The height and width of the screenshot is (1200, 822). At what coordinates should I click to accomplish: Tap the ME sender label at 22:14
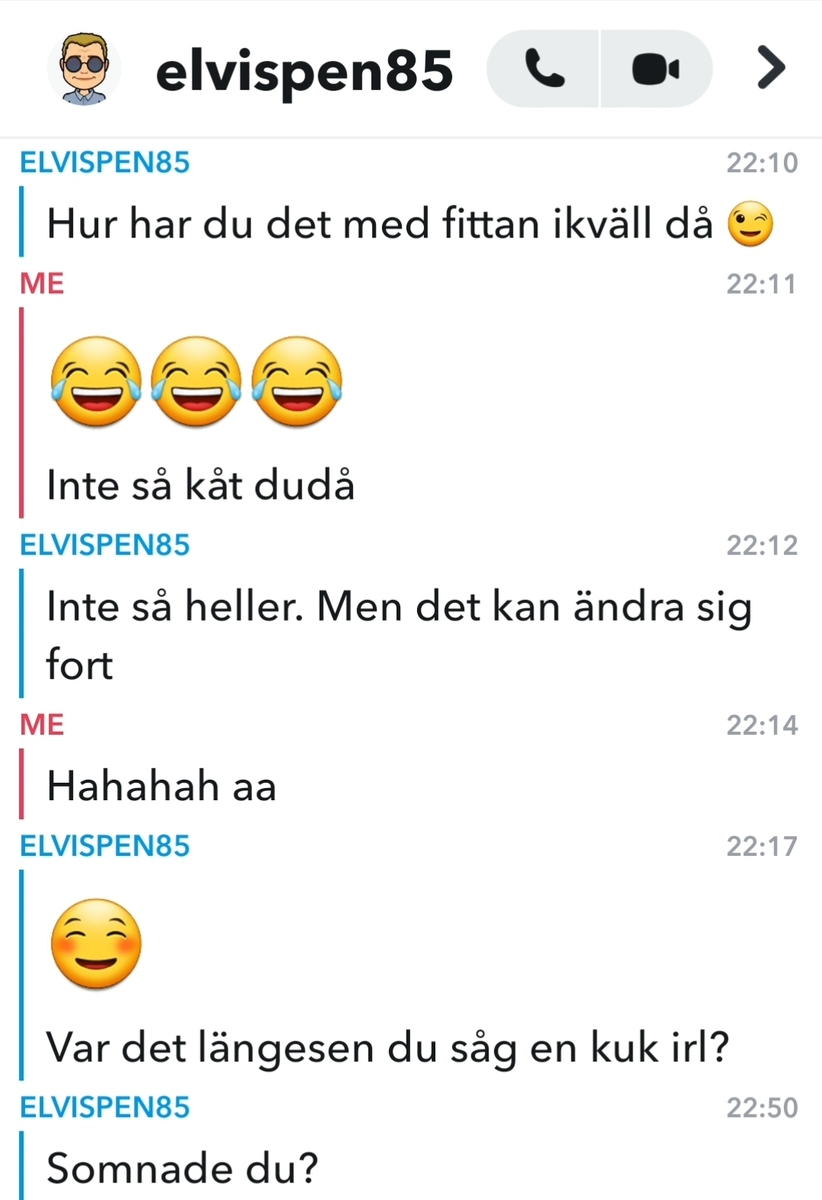42,725
